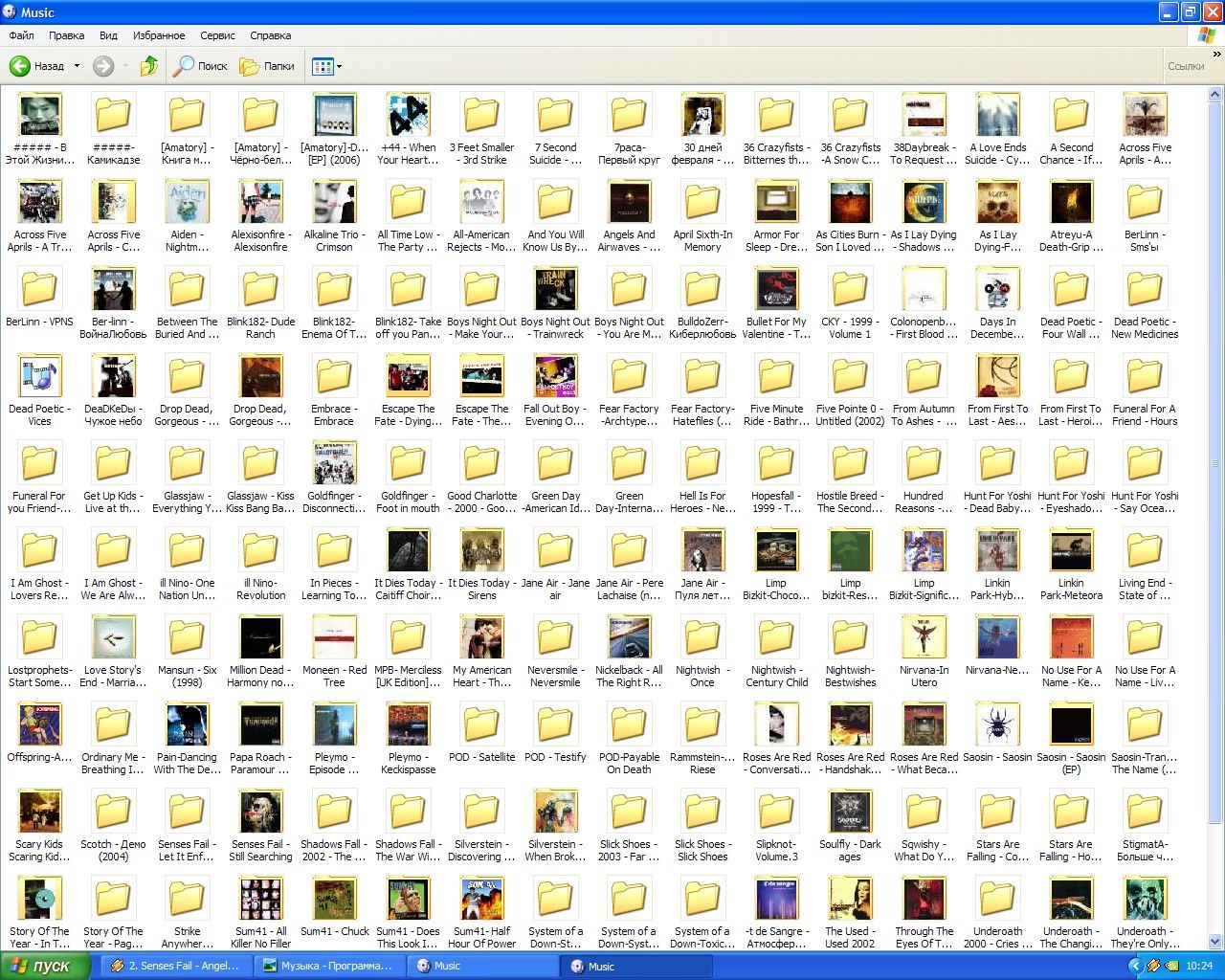The image size is (1225, 980).
Task: Select As I Lay Dying - Shadows folder
Action: point(924,216)
